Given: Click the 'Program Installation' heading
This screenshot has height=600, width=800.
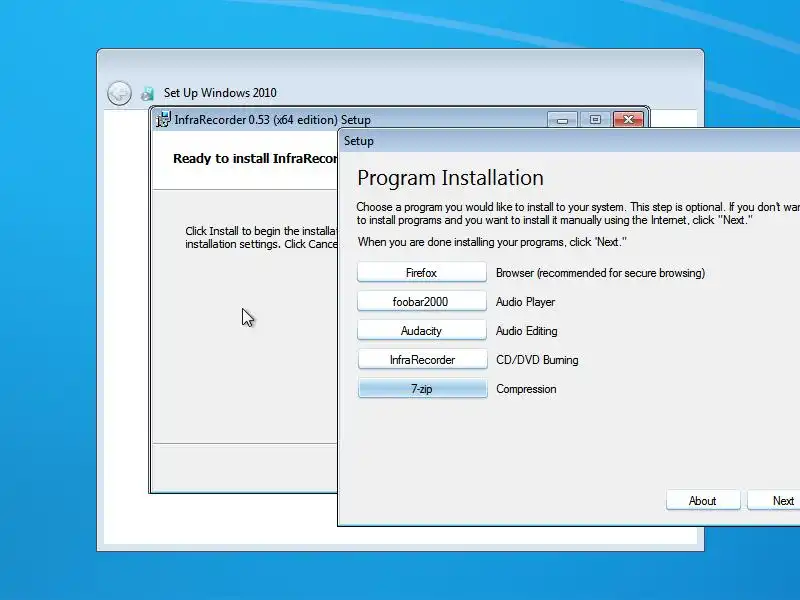Looking at the screenshot, I should [x=450, y=178].
